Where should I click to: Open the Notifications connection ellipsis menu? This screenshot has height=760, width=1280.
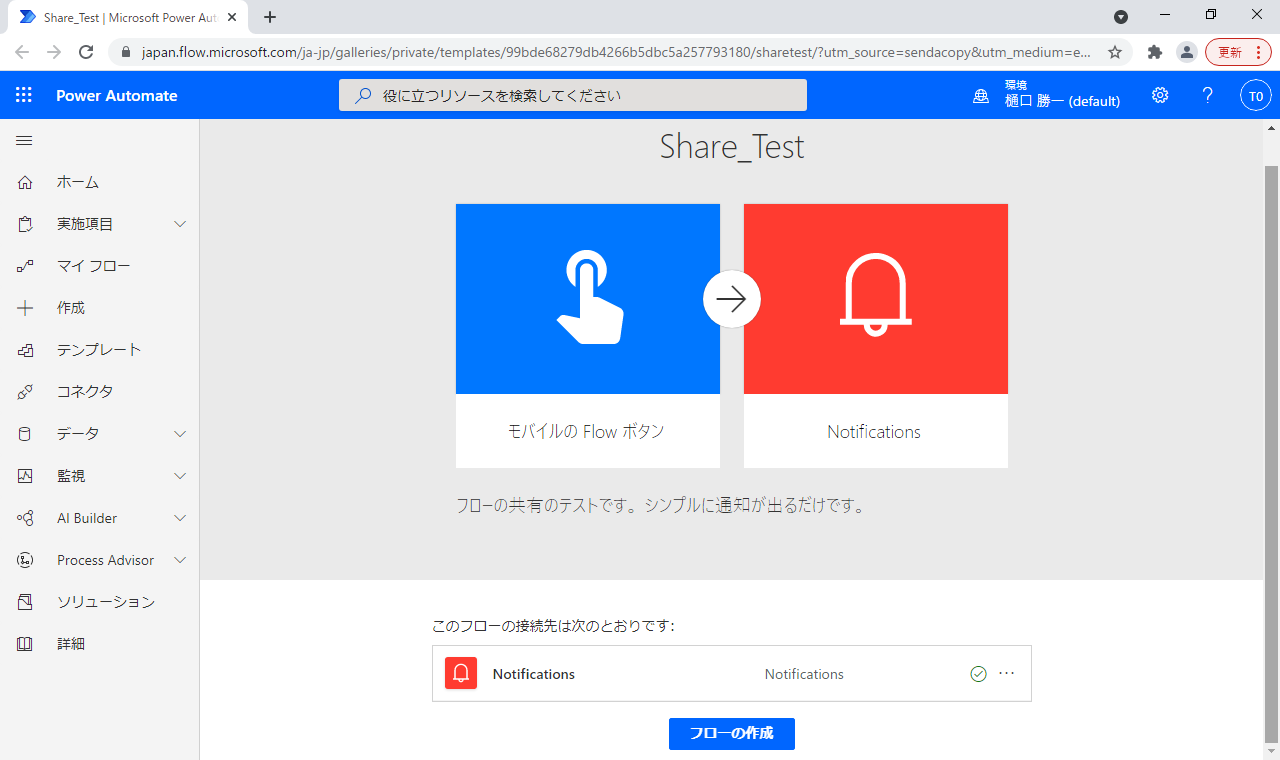click(x=1007, y=673)
